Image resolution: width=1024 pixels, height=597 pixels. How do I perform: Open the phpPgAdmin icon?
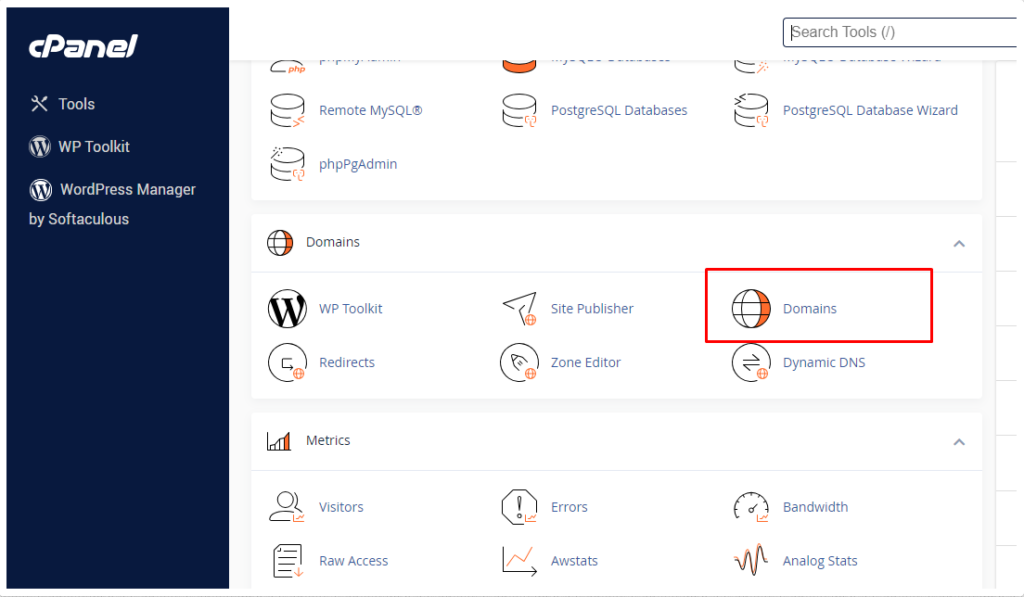287,164
